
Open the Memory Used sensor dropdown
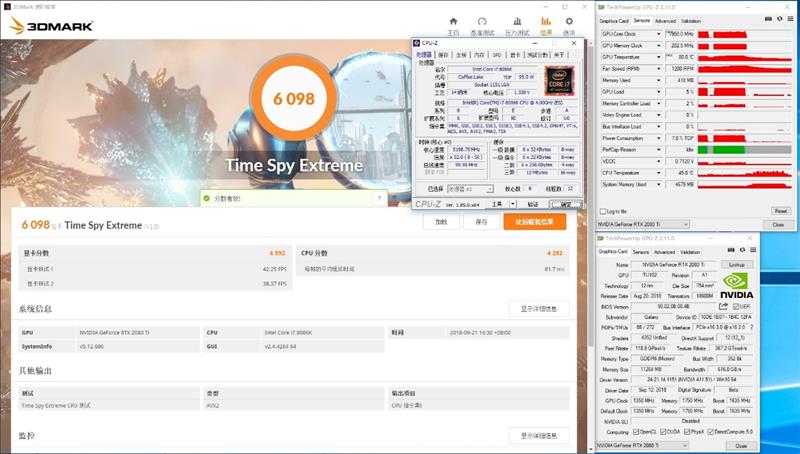(x=659, y=80)
